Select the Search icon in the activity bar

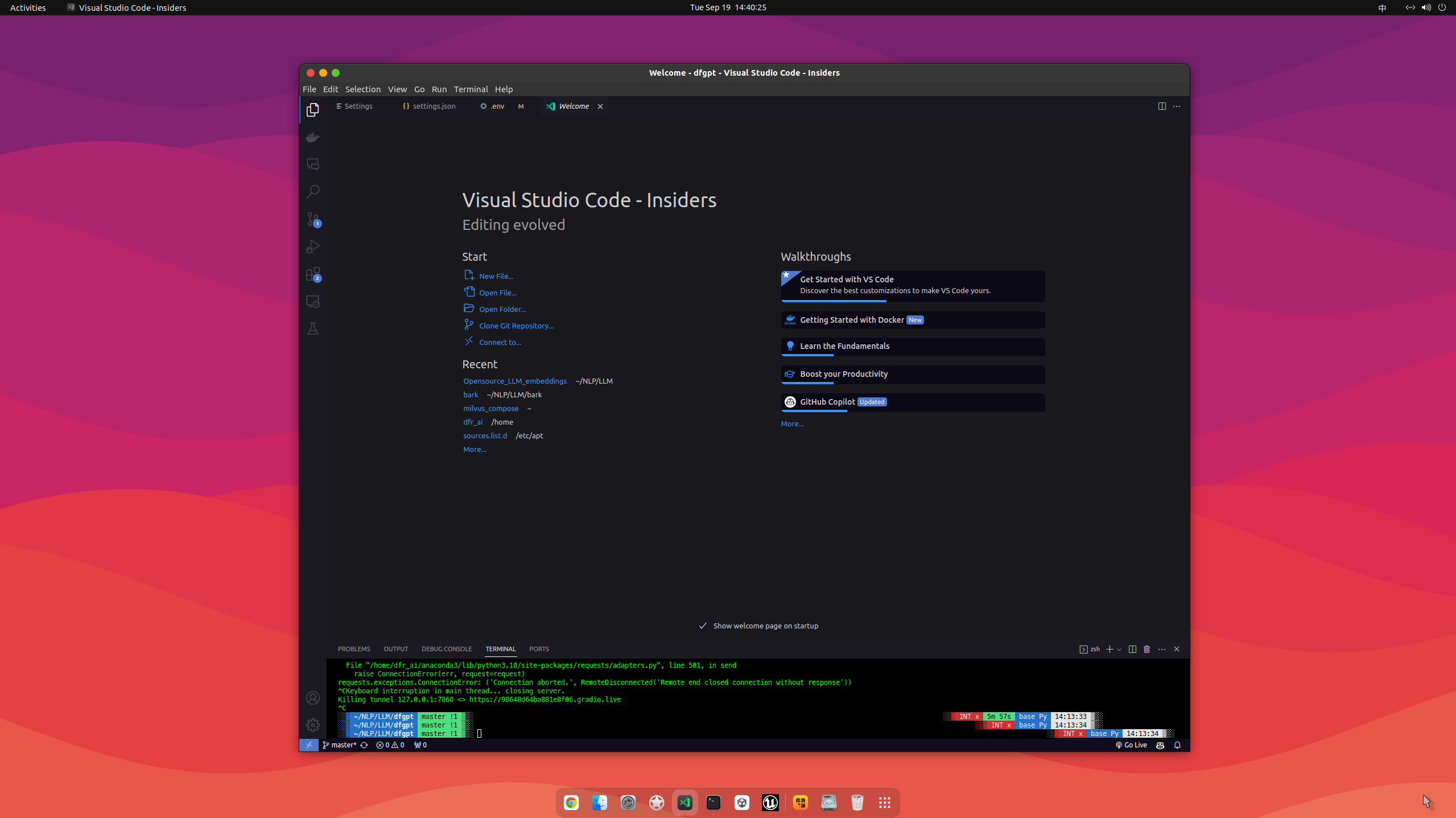pyautogui.click(x=313, y=191)
